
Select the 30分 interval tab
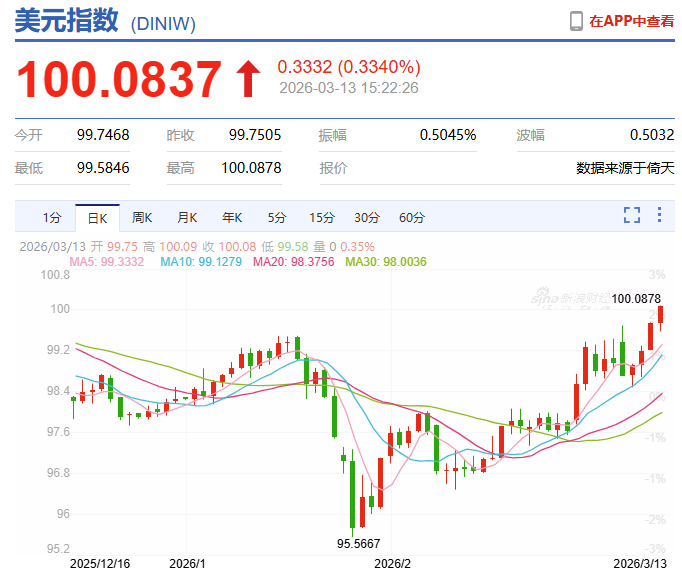click(367, 217)
